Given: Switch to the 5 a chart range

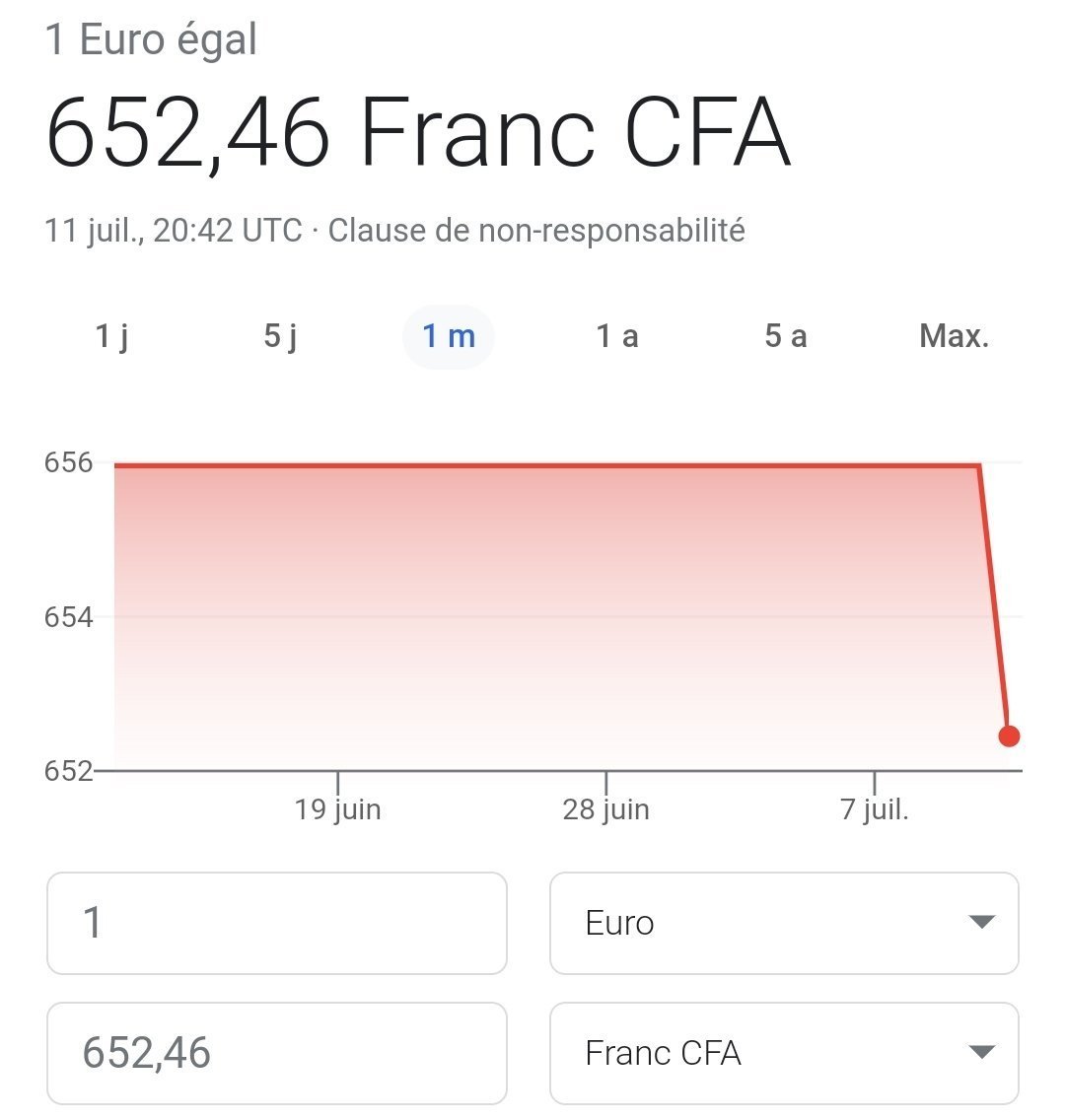Looking at the screenshot, I should click(786, 336).
